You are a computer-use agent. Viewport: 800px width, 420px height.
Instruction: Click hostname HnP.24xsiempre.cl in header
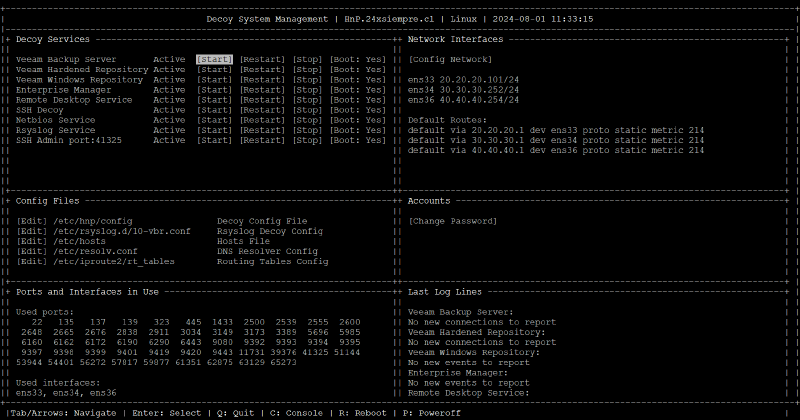click(x=389, y=19)
